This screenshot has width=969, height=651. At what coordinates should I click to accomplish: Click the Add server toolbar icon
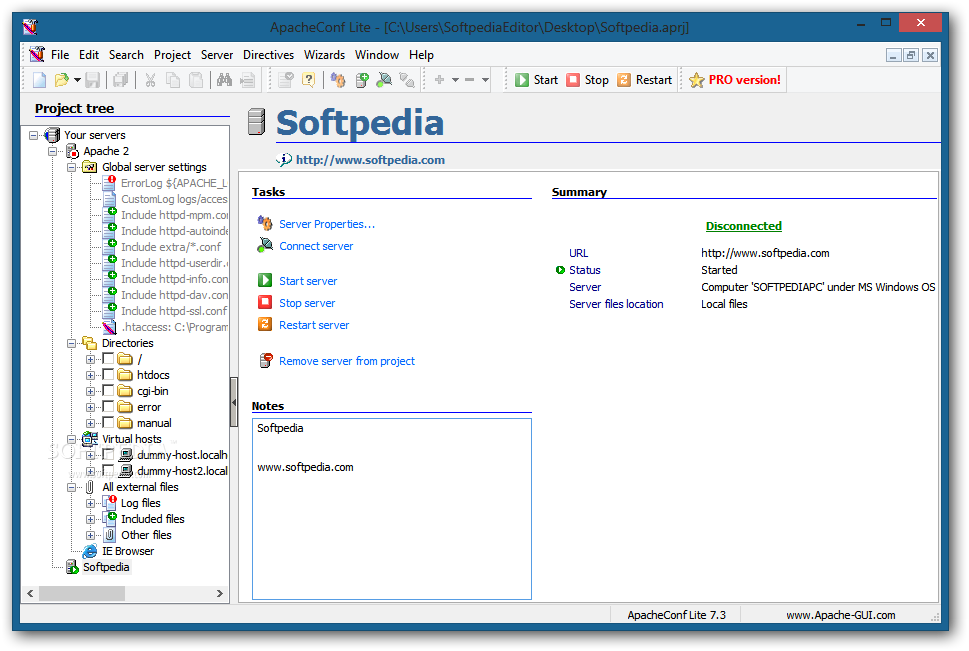pos(362,80)
